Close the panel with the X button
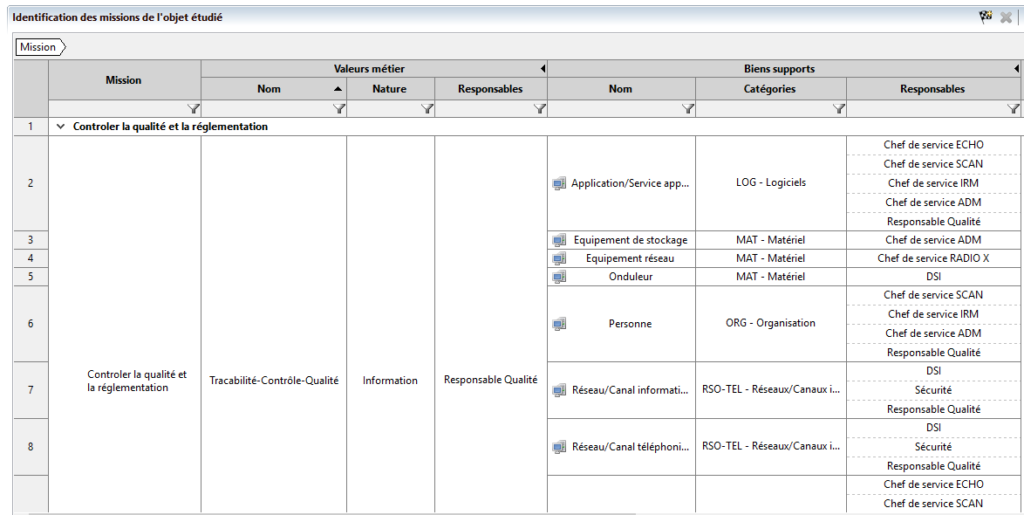This screenshot has width=1024, height=515. 1006,17
